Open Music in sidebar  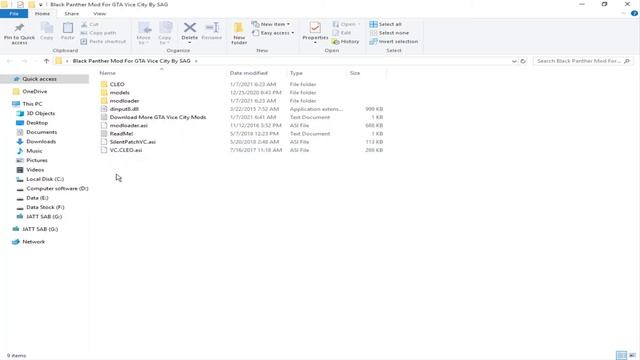(x=34, y=151)
